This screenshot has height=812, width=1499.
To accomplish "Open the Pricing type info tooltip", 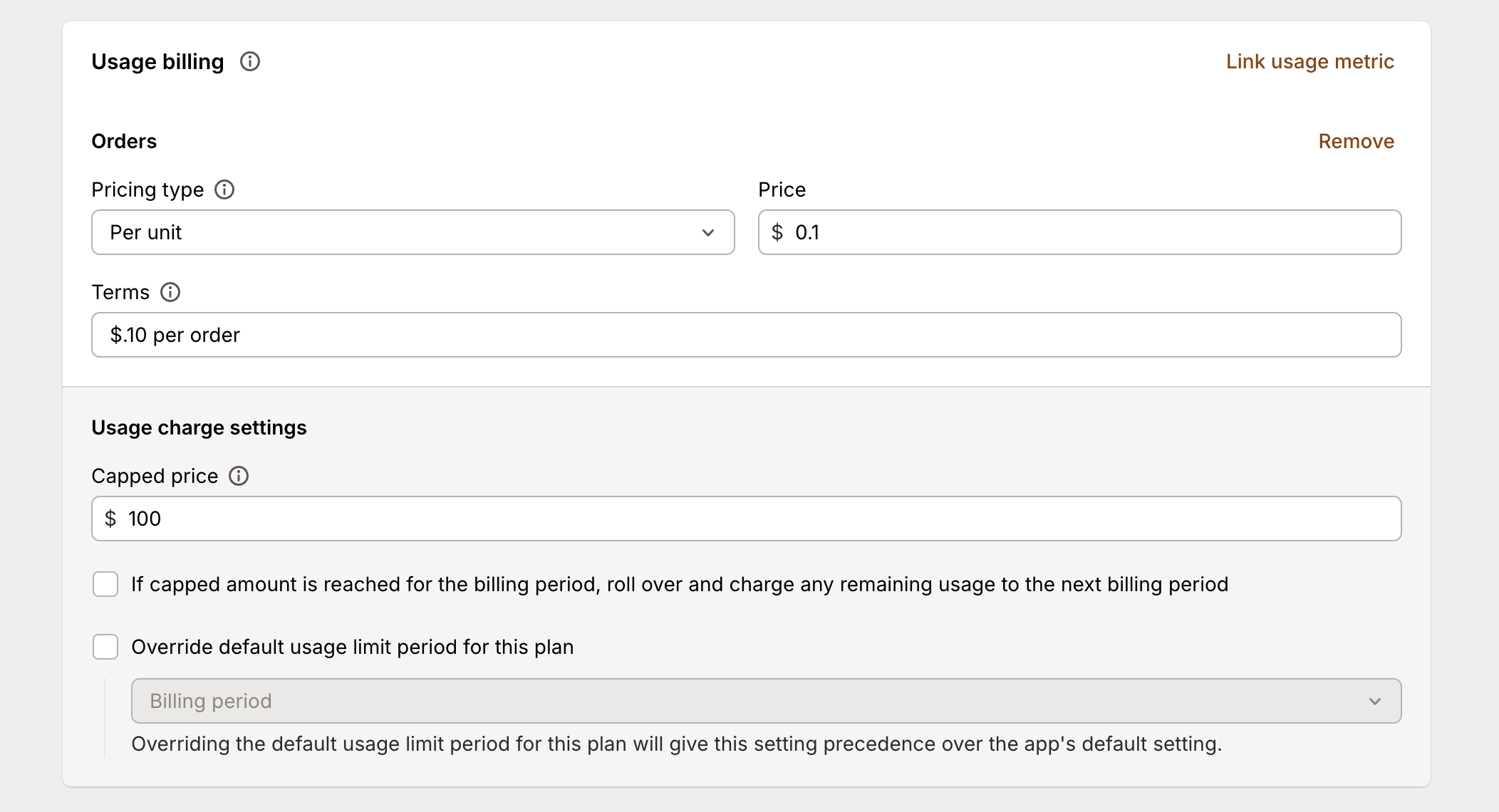I will [224, 189].
